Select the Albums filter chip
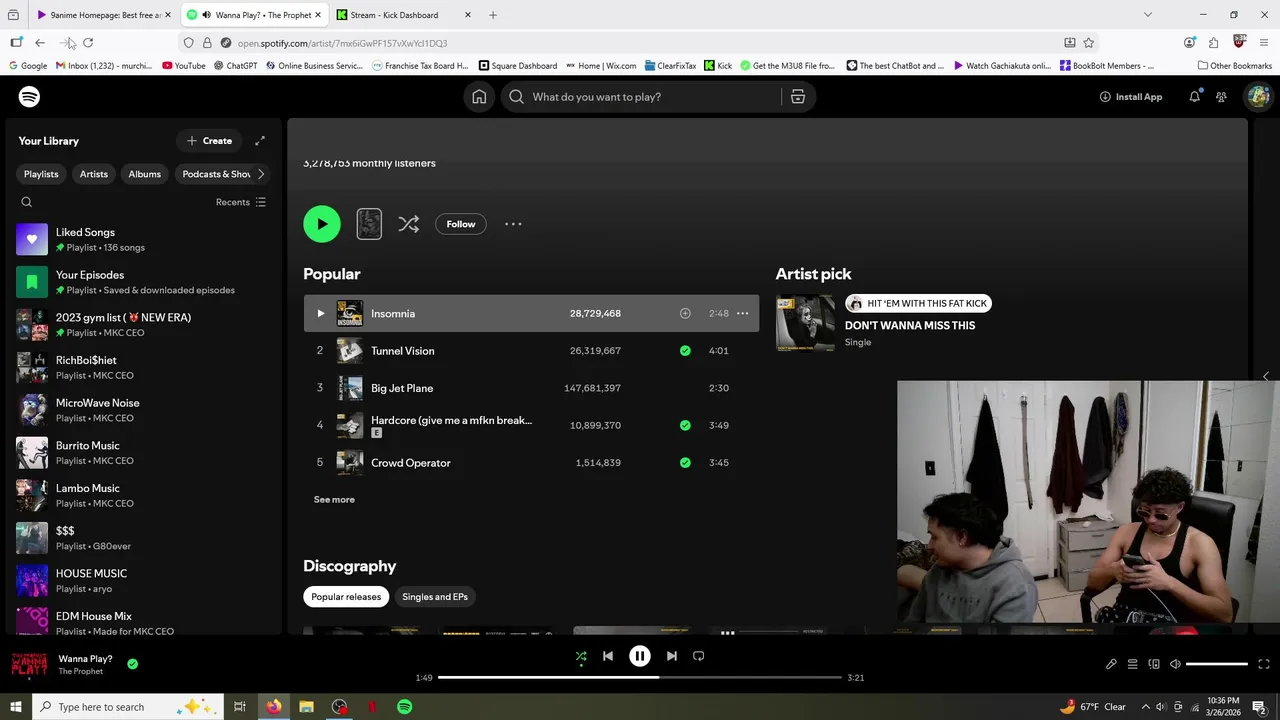This screenshot has width=1280, height=720. [144, 174]
